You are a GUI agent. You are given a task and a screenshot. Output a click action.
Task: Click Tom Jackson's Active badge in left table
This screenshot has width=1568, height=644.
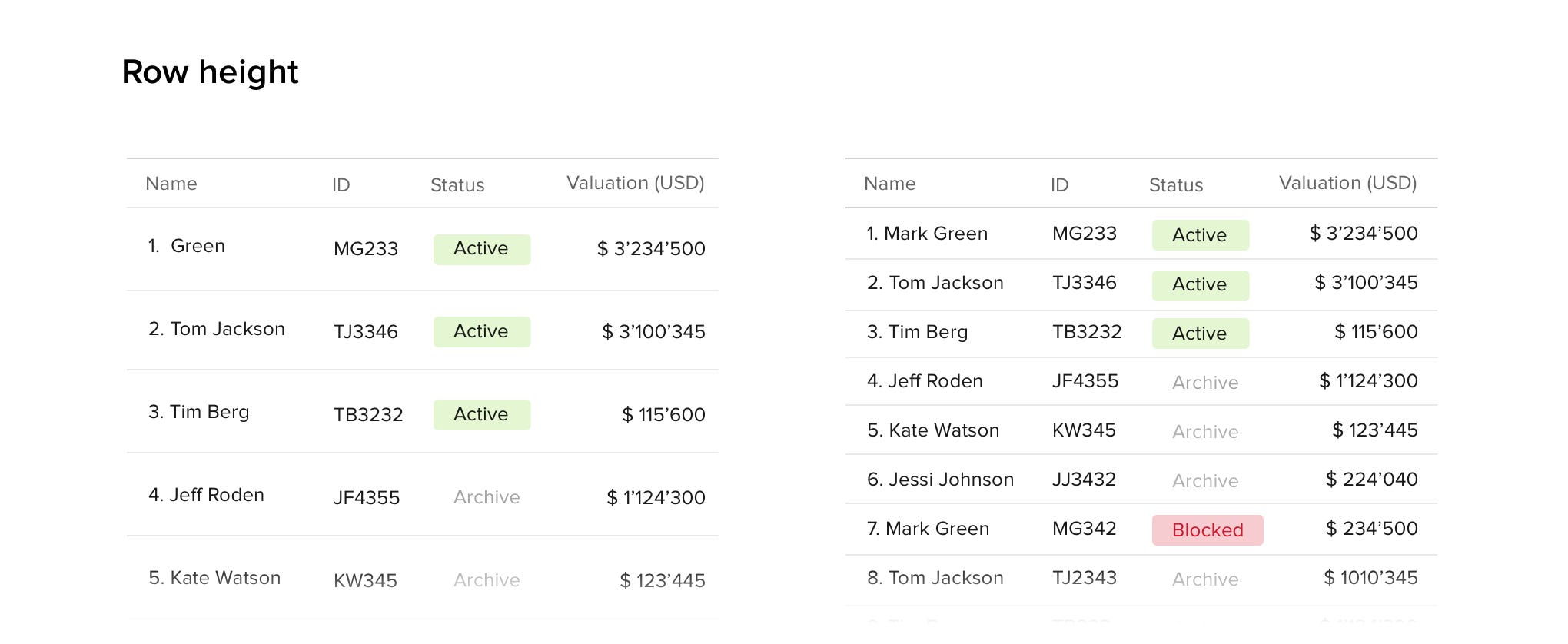click(481, 332)
